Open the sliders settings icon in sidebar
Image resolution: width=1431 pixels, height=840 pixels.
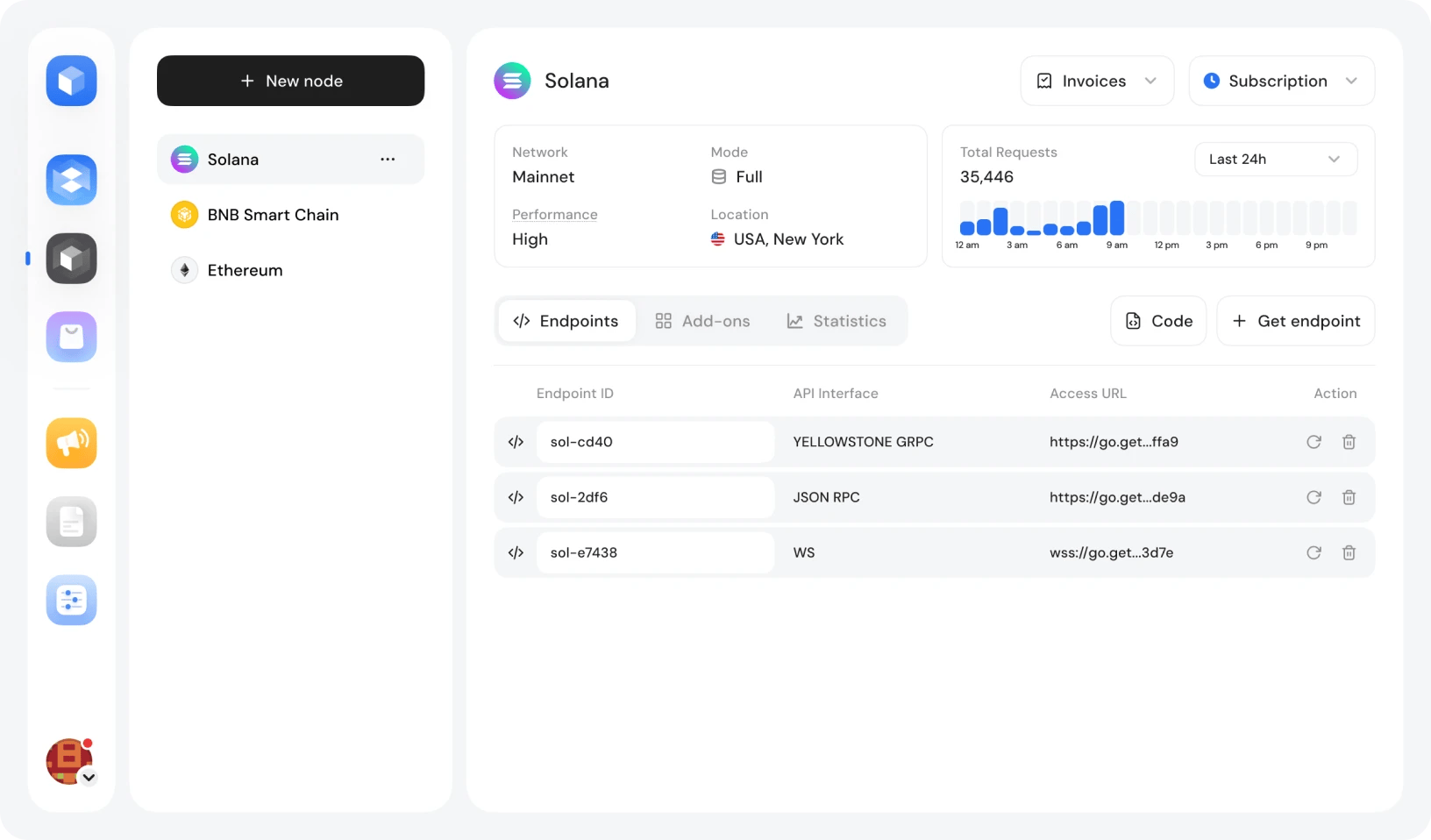(70, 600)
